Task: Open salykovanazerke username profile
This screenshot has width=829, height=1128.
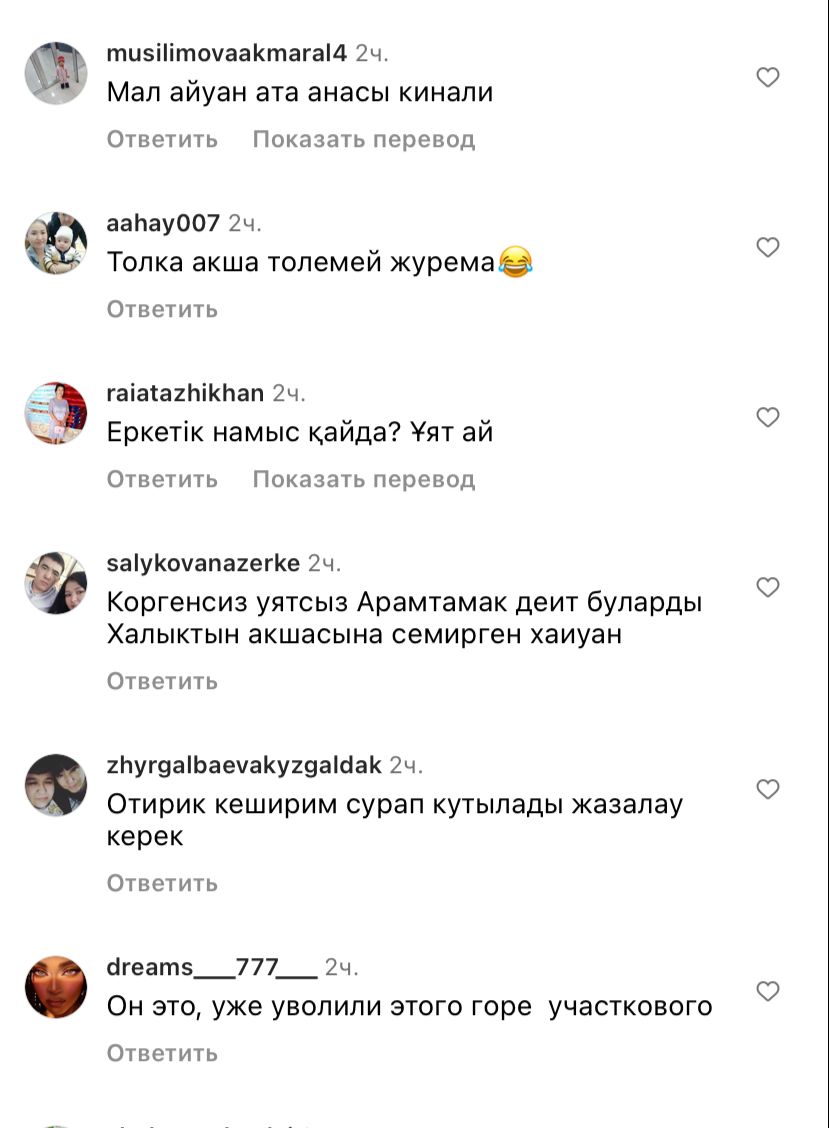Action: coord(203,563)
